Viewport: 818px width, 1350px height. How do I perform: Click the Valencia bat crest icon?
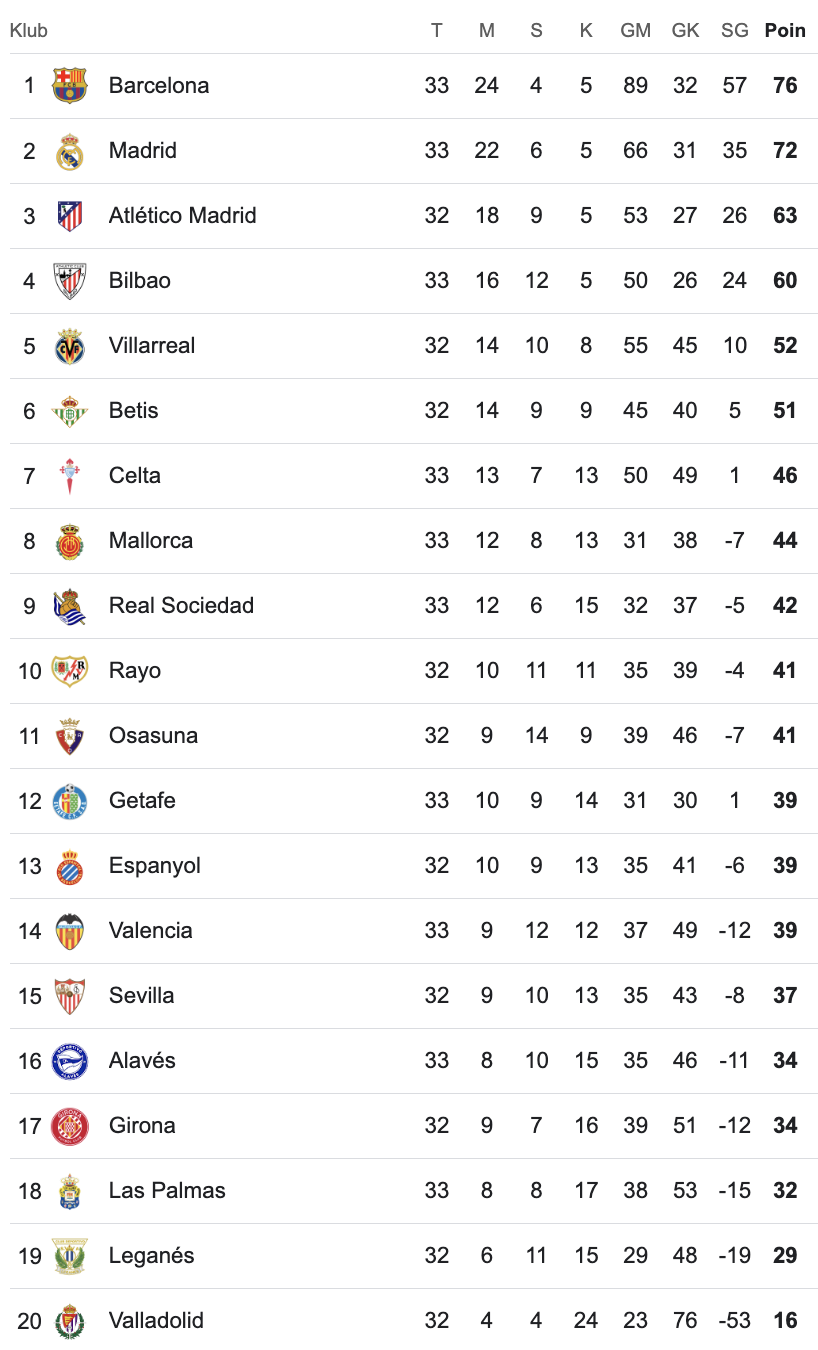tap(69, 931)
